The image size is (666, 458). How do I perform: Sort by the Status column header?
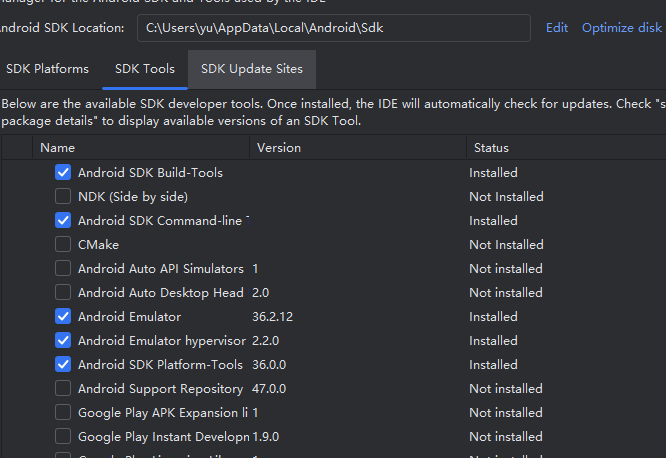tap(491, 147)
